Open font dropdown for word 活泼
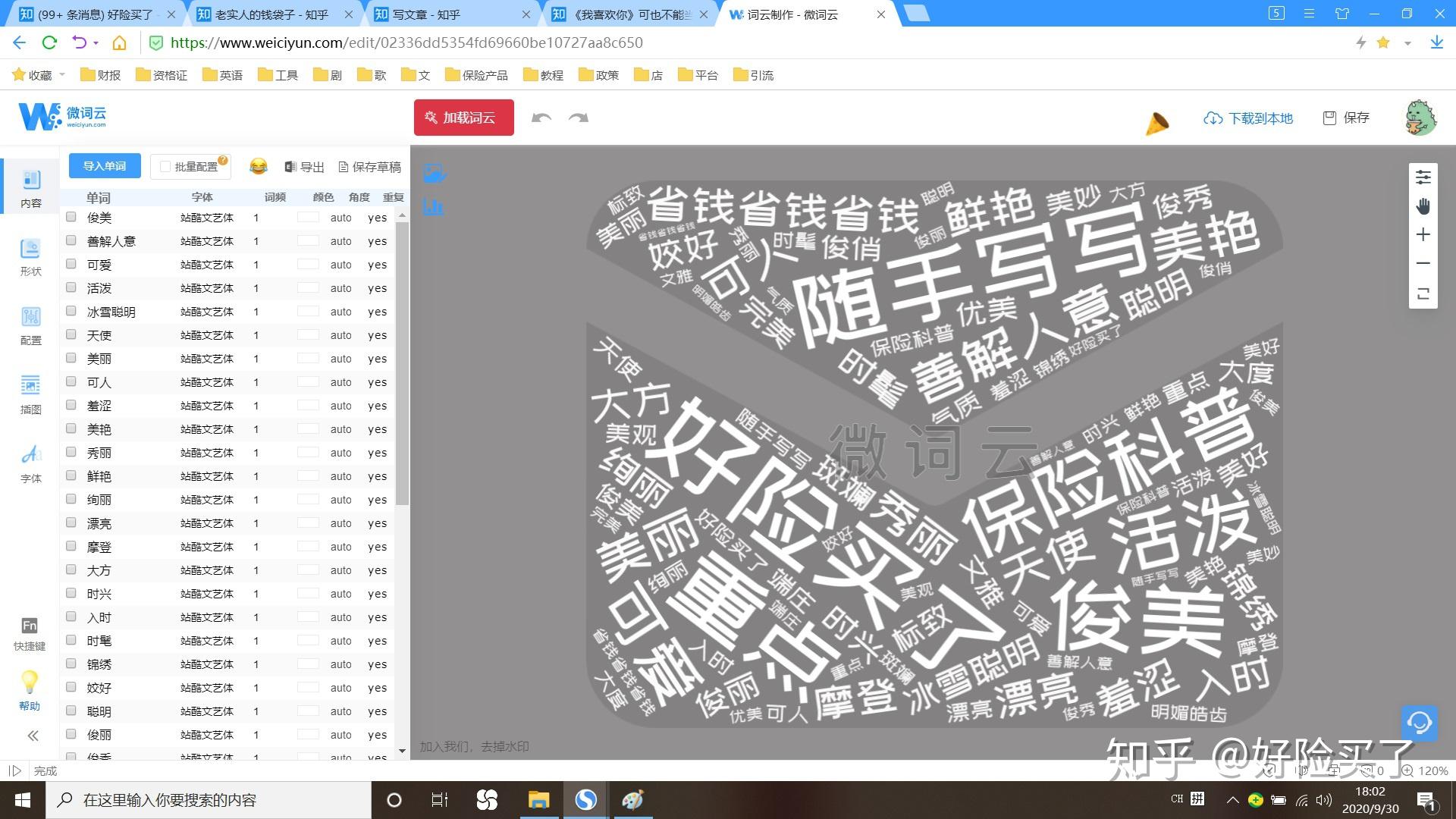 pyautogui.click(x=207, y=288)
